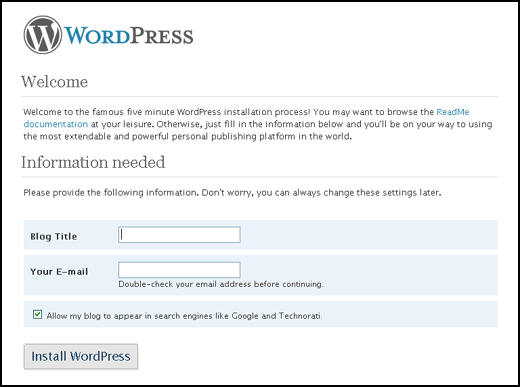520x387 pixels.
Task: Click the Install WordPress button
Action: pos(81,356)
